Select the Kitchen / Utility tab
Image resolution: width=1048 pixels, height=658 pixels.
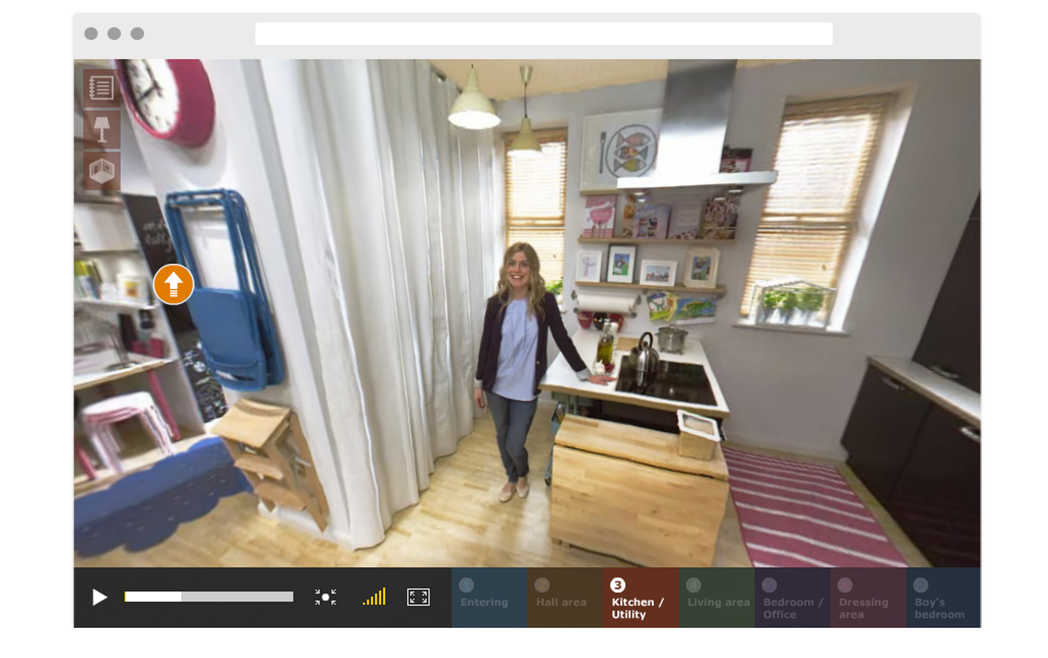tap(641, 597)
